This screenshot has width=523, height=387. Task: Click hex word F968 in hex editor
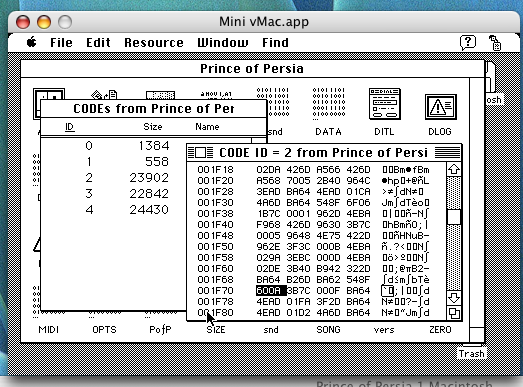click(269, 225)
